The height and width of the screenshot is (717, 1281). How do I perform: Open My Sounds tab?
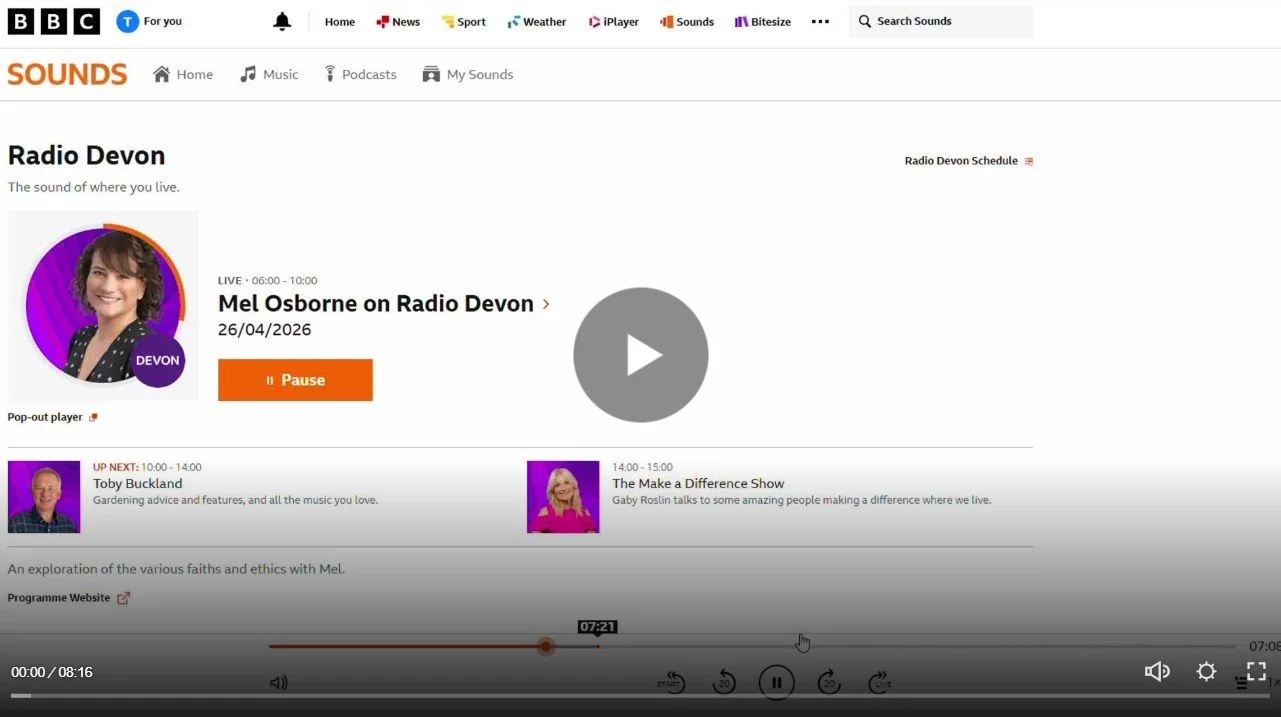click(468, 74)
